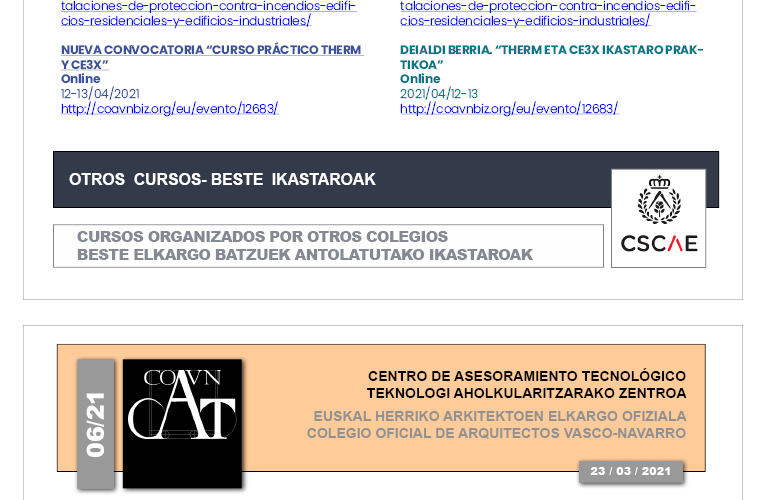Screen dimensions: 770x500
Task: Click the "Online" label under the Spanish course
Action: [x=81, y=79]
